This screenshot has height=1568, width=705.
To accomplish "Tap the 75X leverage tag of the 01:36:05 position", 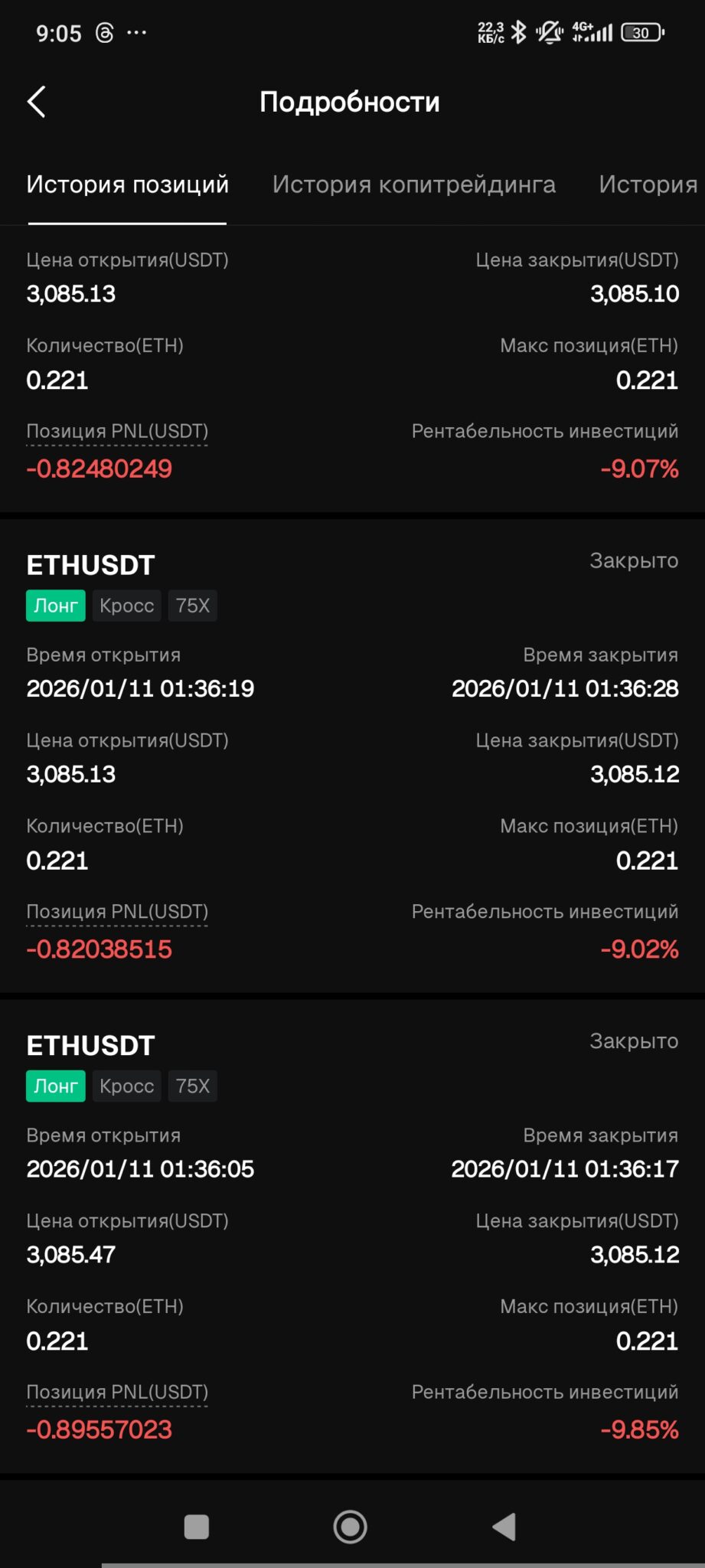I will click(192, 1086).
